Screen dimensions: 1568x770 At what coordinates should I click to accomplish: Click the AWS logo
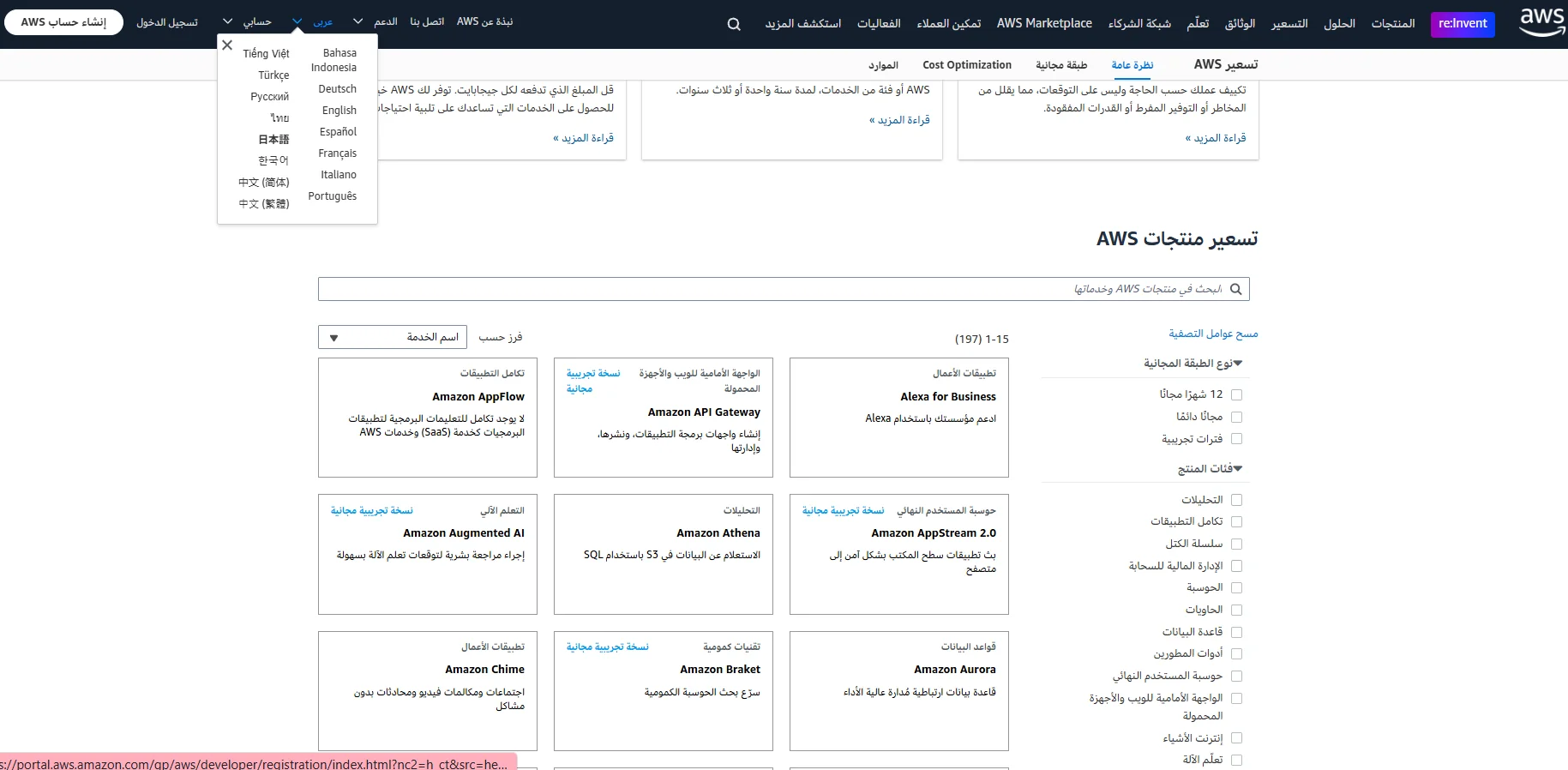[x=1541, y=22]
